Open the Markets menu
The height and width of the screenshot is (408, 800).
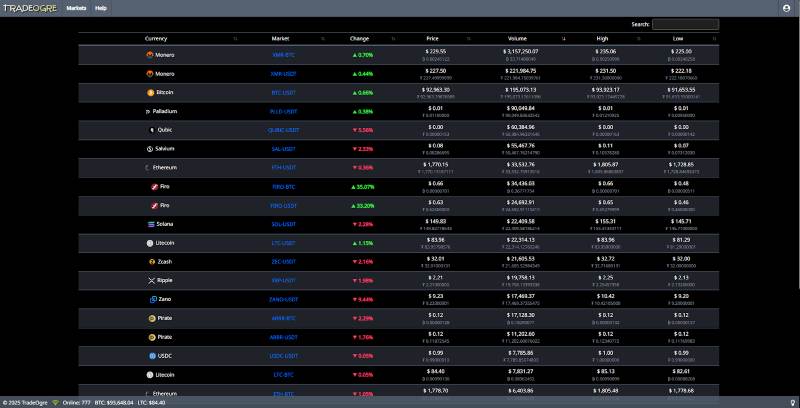pyautogui.click(x=76, y=7)
